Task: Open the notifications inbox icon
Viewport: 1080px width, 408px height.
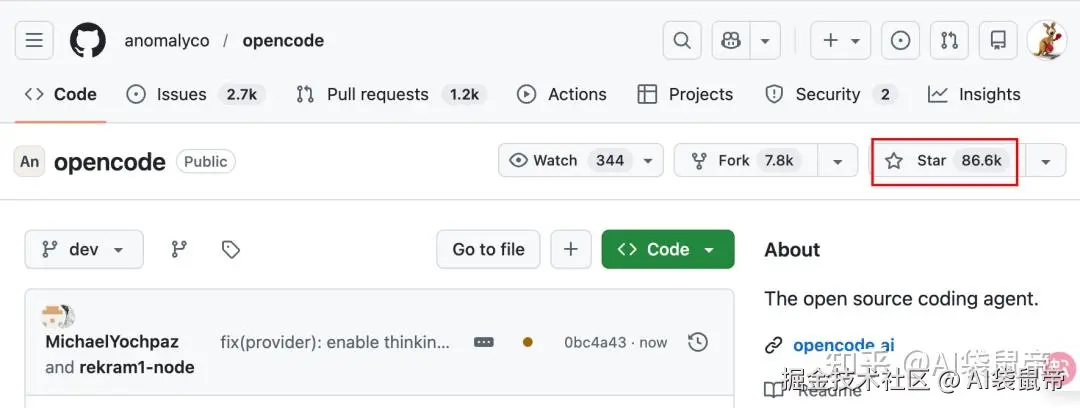Action: click(998, 41)
